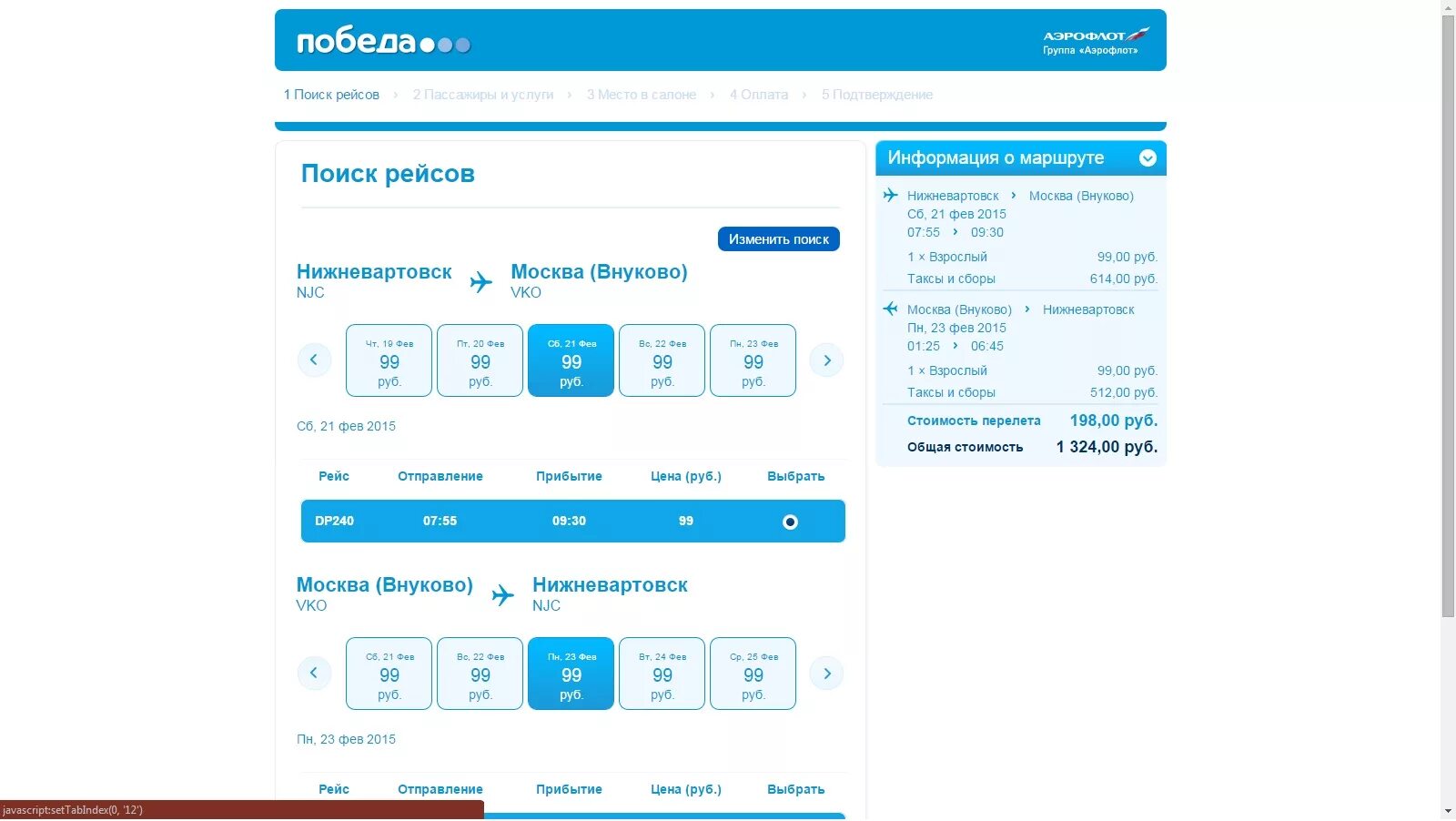Click the outbound plane icon in route info
The height and width of the screenshot is (821, 1456).
(890, 195)
